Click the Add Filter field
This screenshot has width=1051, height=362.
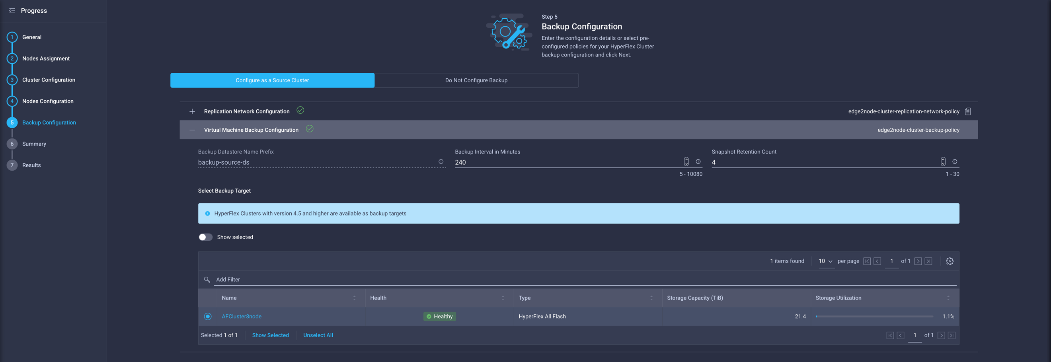point(585,280)
